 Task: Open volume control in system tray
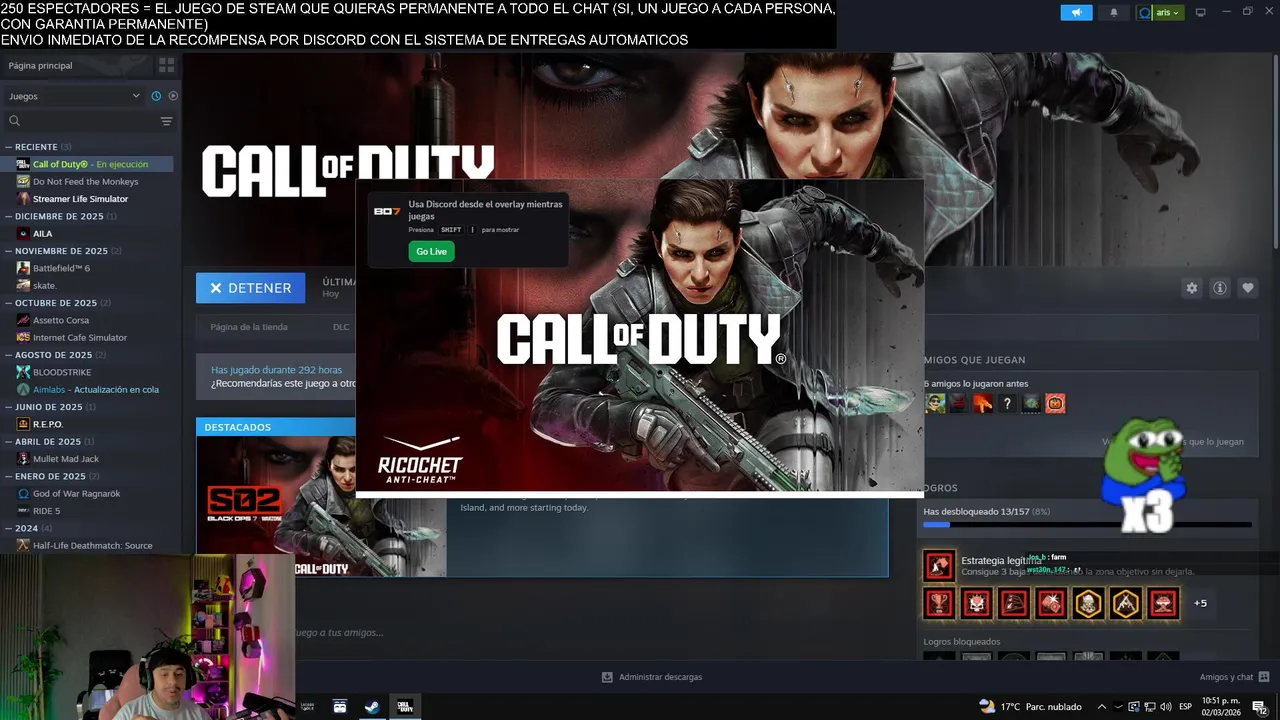tap(1166, 706)
